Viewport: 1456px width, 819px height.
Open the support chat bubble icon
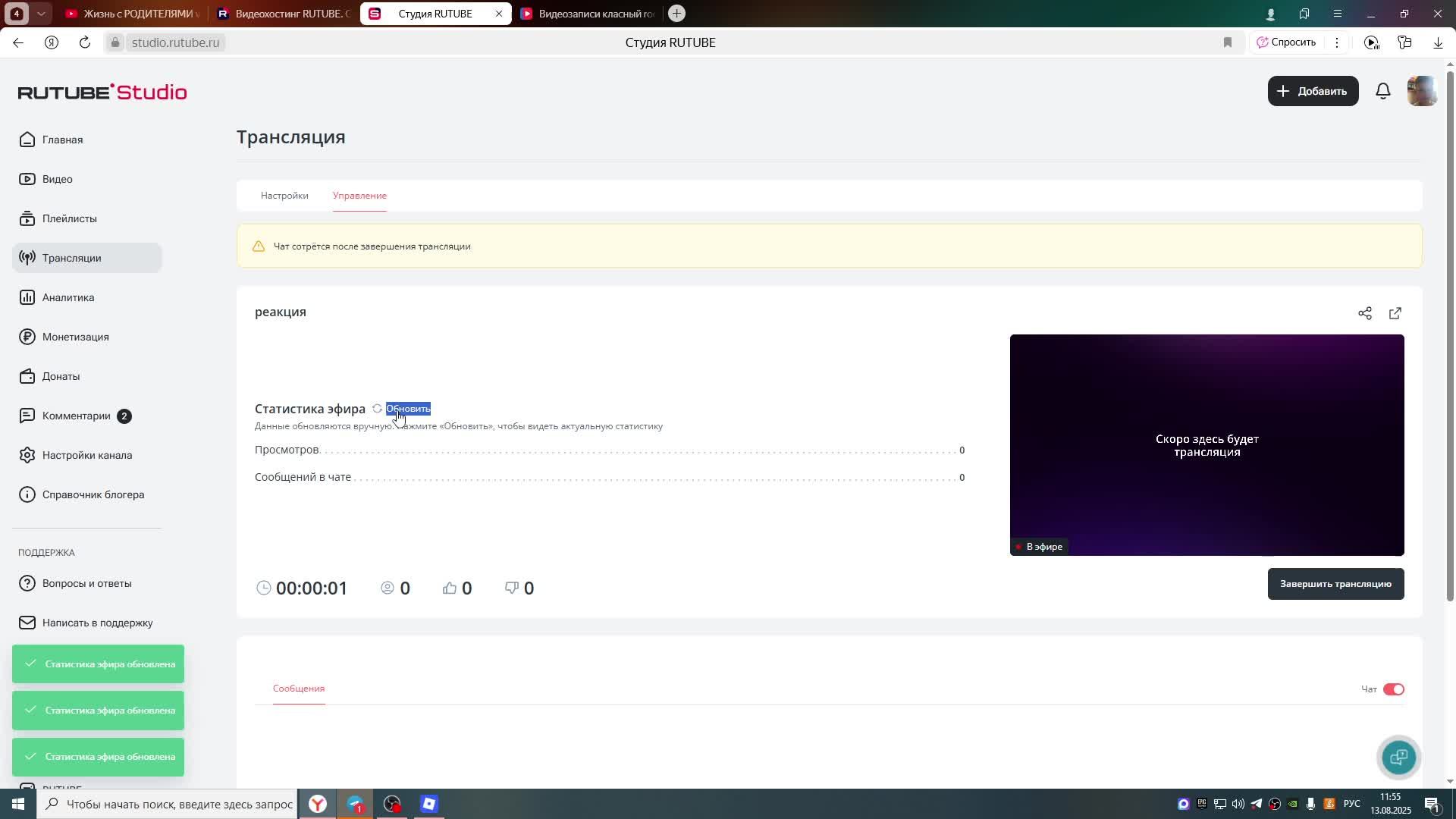click(x=1398, y=757)
